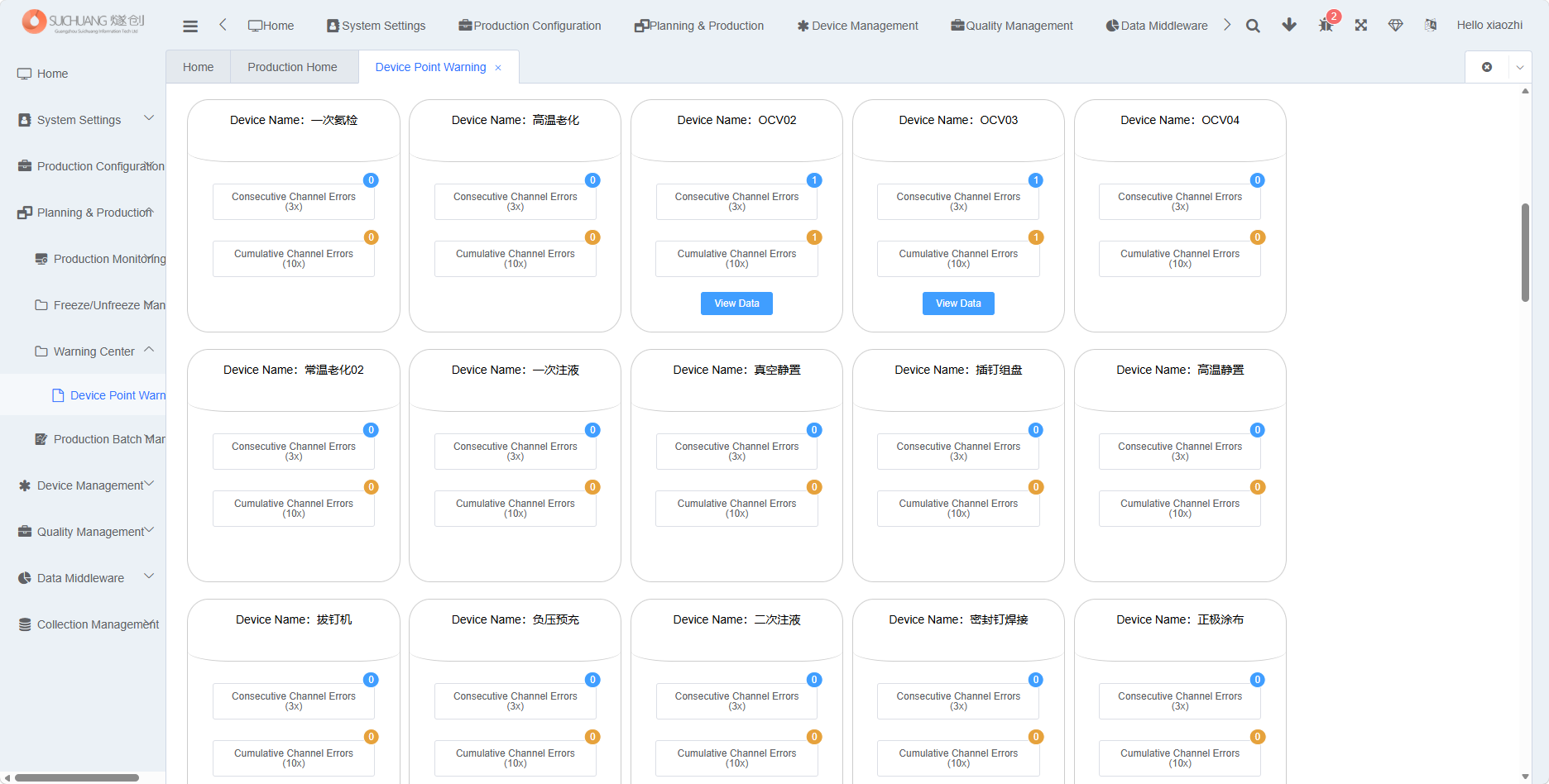Click the Warning Center folder icon
This screenshot has width=1549, height=784.
click(x=41, y=351)
